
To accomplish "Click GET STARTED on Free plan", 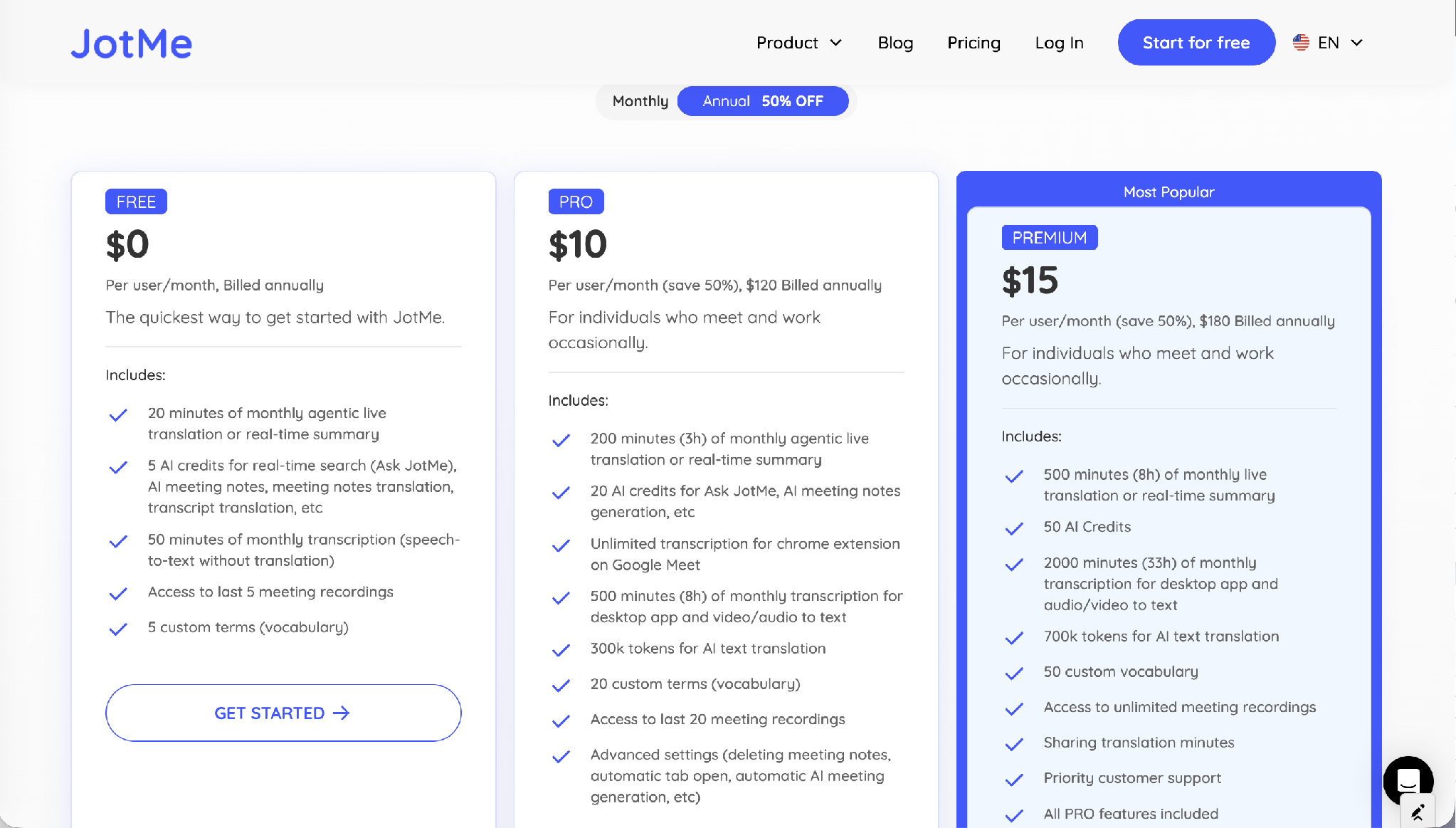I will [283, 713].
